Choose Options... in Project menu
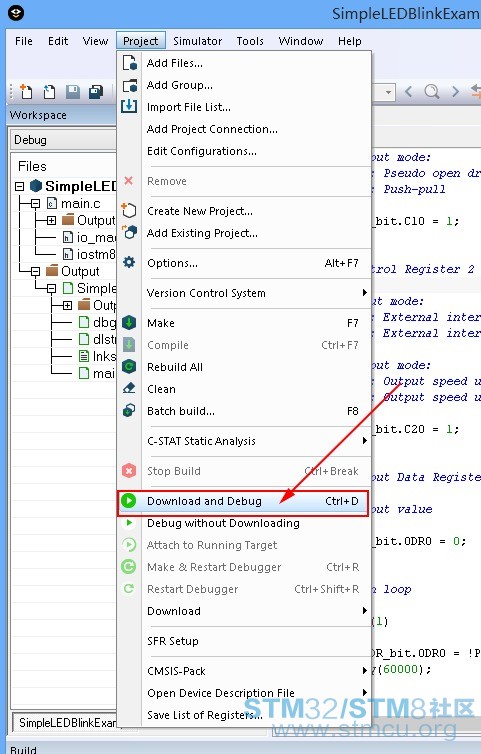 (x=244, y=263)
